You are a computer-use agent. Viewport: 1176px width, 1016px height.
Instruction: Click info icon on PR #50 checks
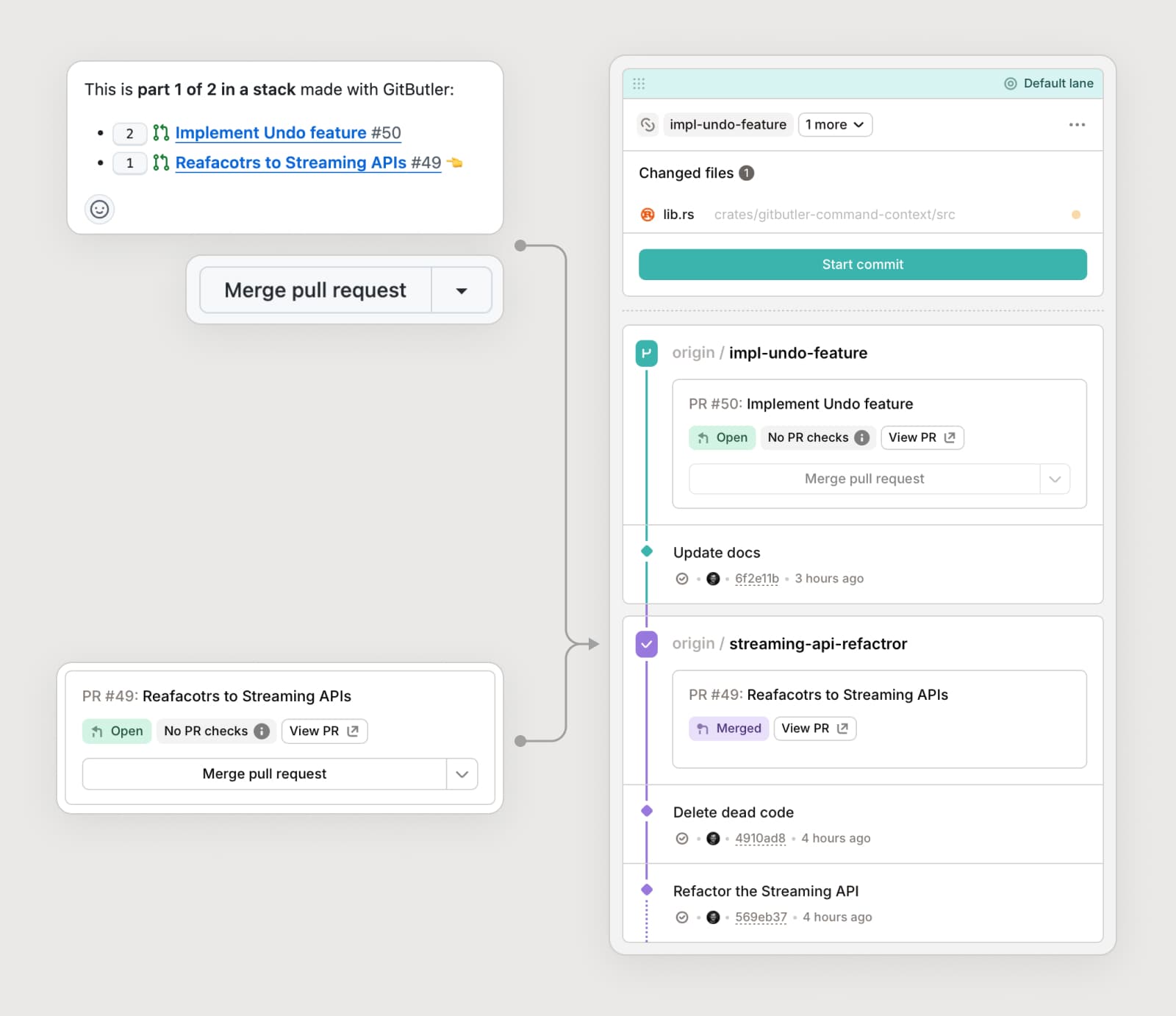(x=862, y=437)
